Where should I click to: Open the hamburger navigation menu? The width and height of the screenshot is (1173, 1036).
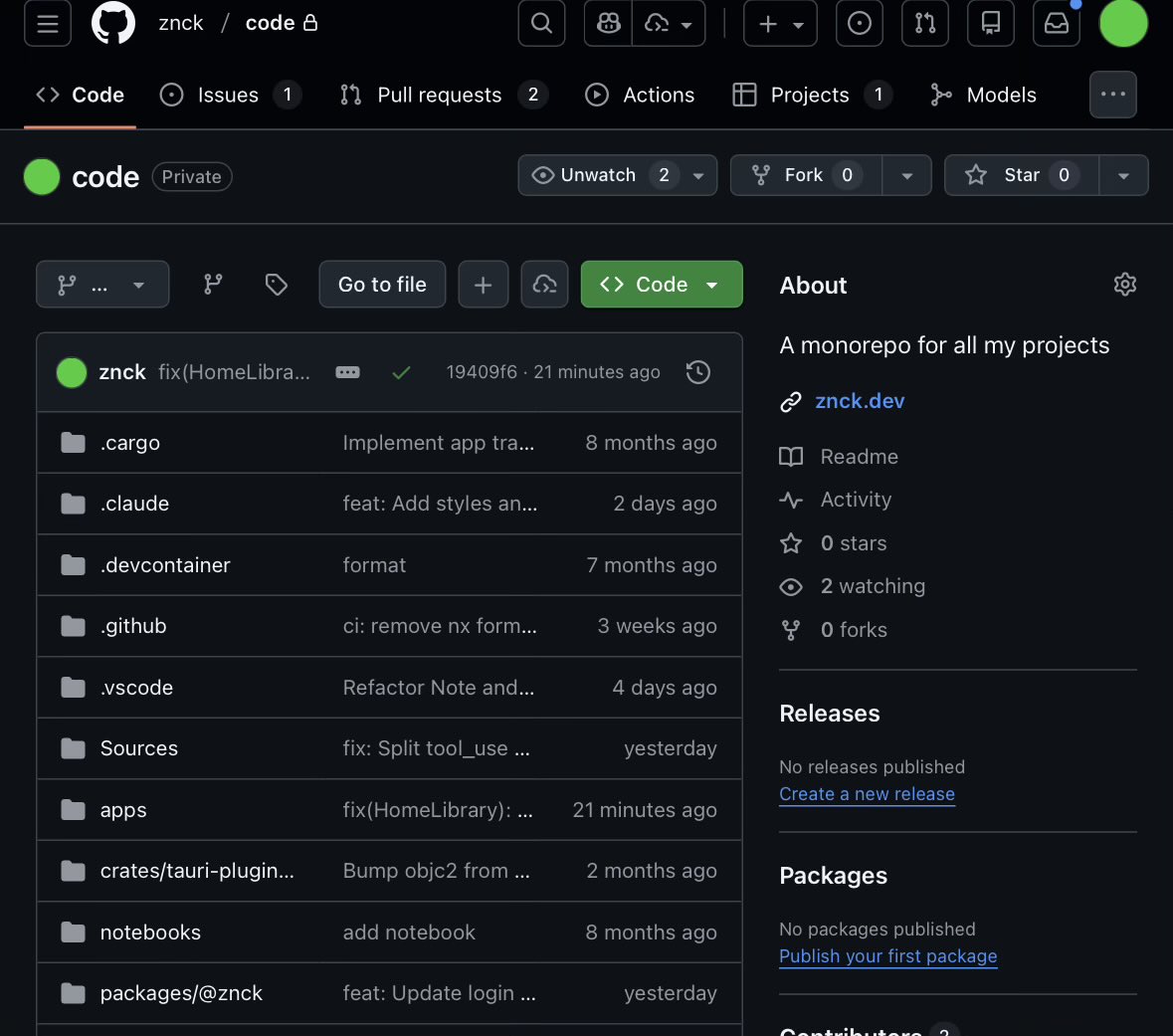[x=47, y=23]
